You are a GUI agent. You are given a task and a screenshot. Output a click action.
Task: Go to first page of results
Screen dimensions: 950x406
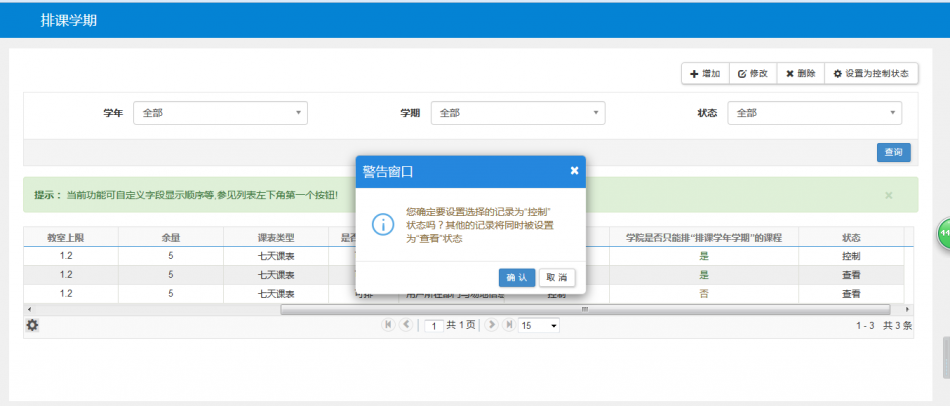[x=388, y=325]
